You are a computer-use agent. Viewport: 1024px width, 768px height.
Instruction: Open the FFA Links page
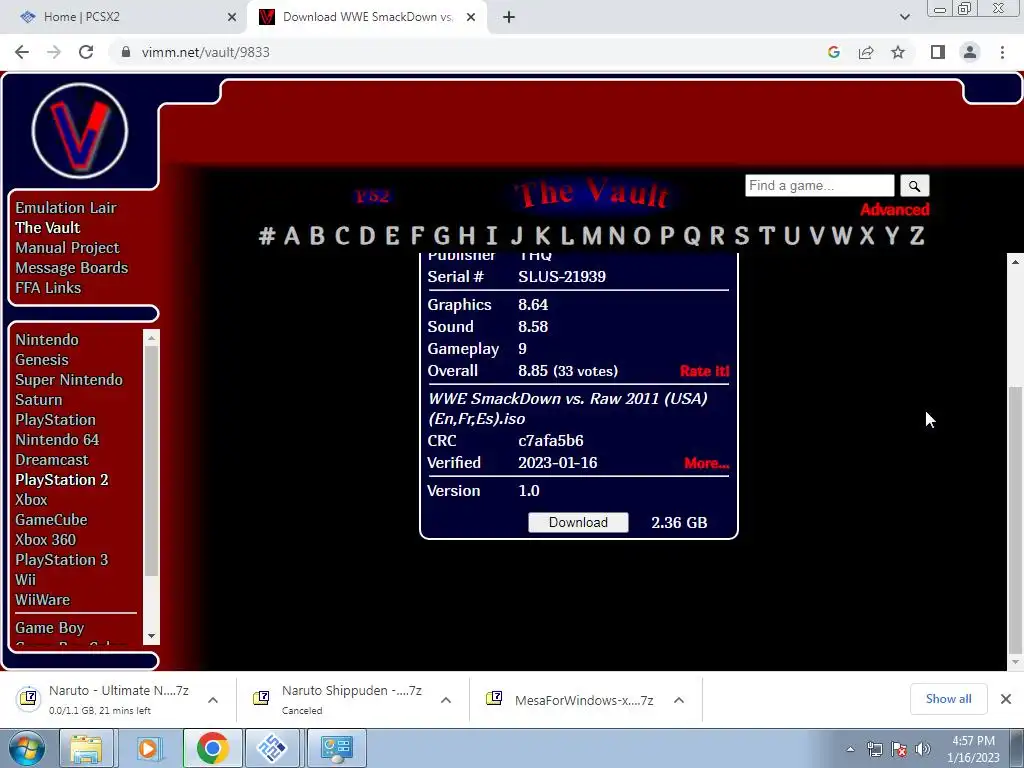(48, 288)
